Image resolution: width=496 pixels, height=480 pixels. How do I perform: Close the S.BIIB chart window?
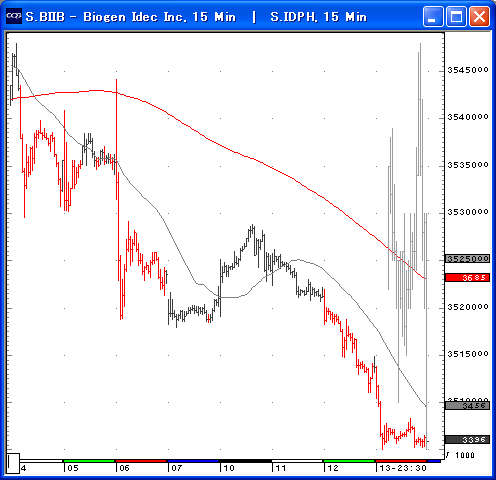click(x=479, y=16)
